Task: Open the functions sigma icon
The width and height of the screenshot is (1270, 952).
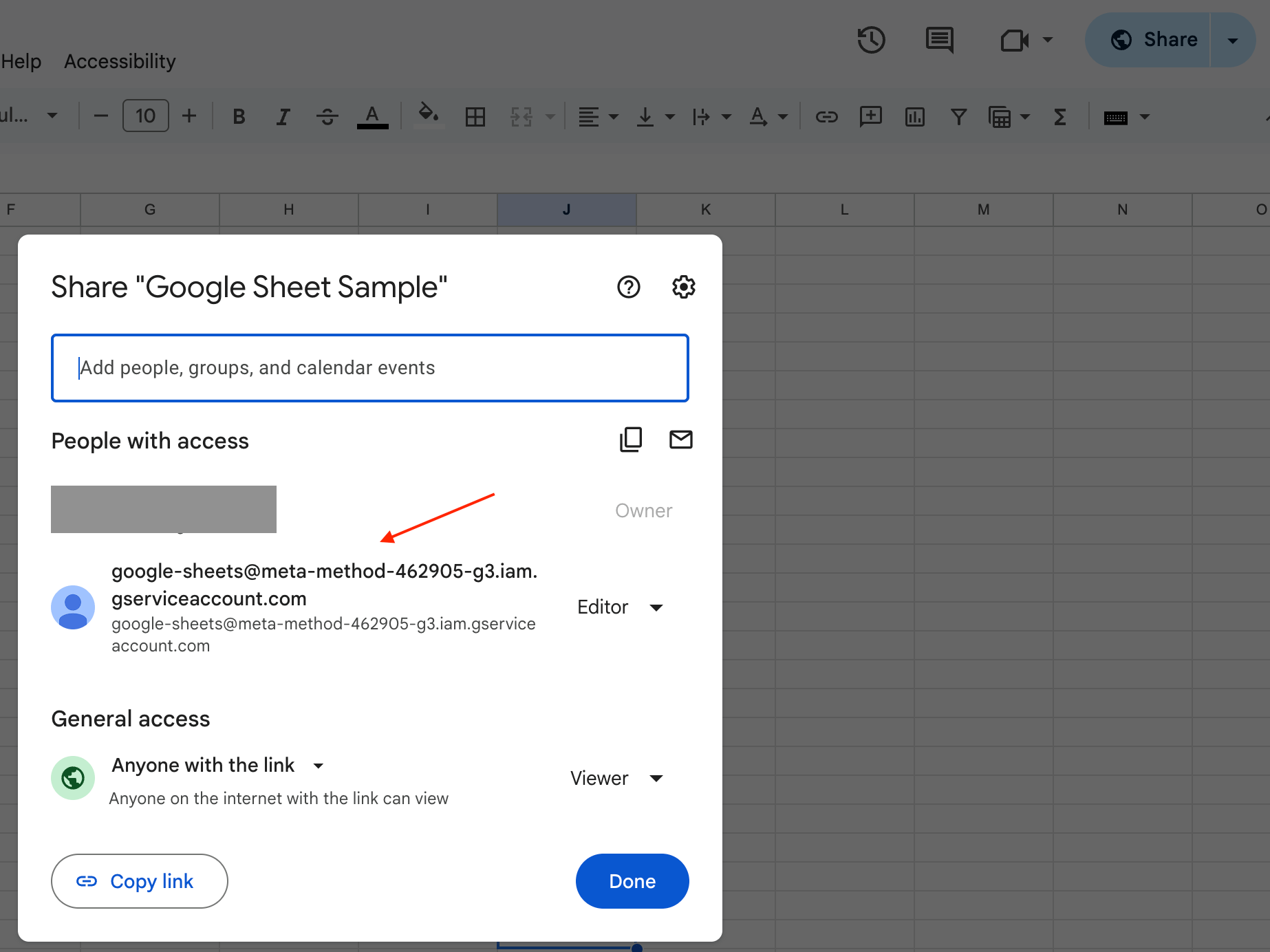Action: (1060, 116)
